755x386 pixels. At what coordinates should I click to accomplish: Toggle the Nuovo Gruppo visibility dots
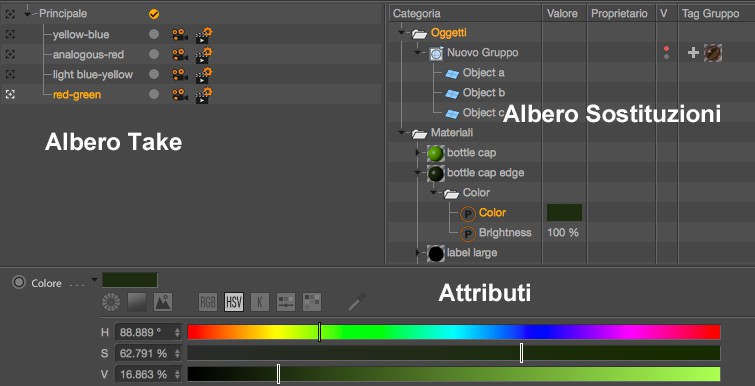point(666,52)
